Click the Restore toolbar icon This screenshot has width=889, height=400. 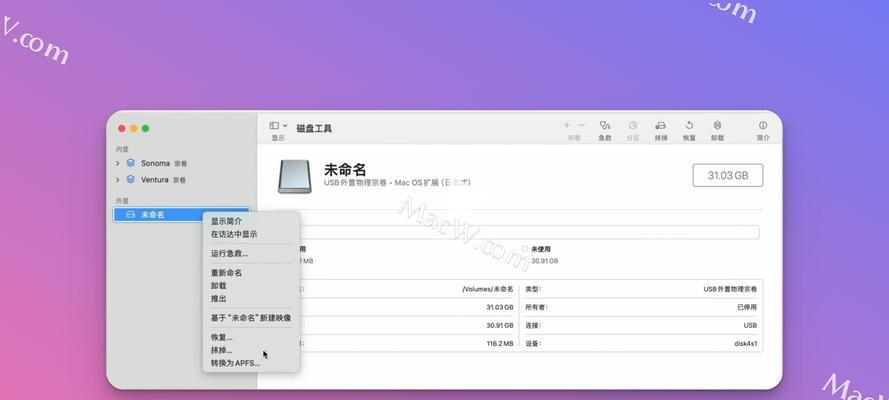coord(689,125)
